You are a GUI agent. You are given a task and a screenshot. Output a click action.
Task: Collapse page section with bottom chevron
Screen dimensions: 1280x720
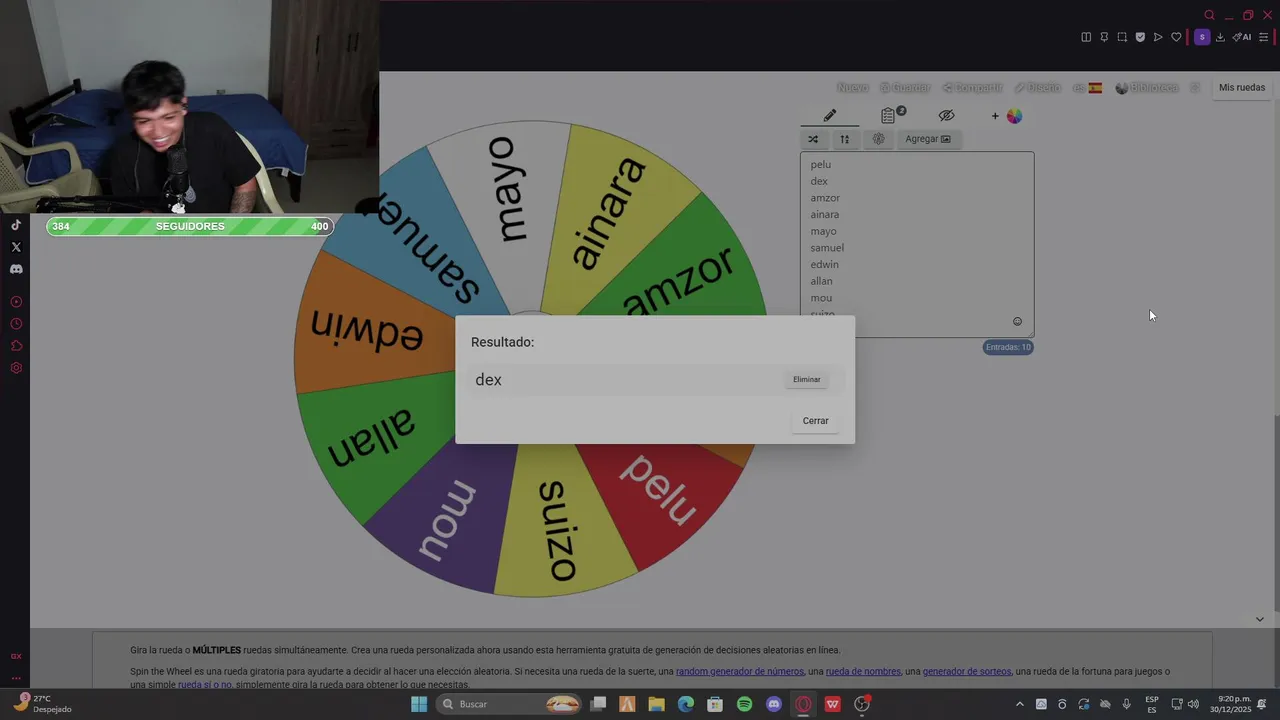coord(1259,619)
